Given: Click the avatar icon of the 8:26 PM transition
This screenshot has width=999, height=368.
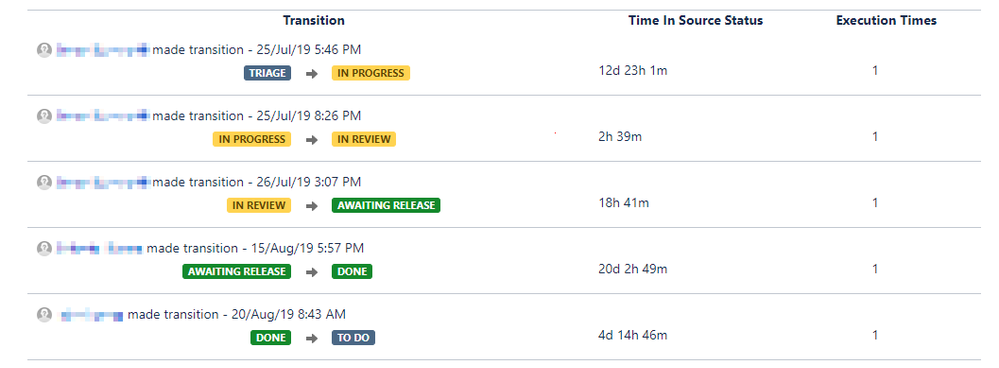Looking at the screenshot, I should (44, 116).
